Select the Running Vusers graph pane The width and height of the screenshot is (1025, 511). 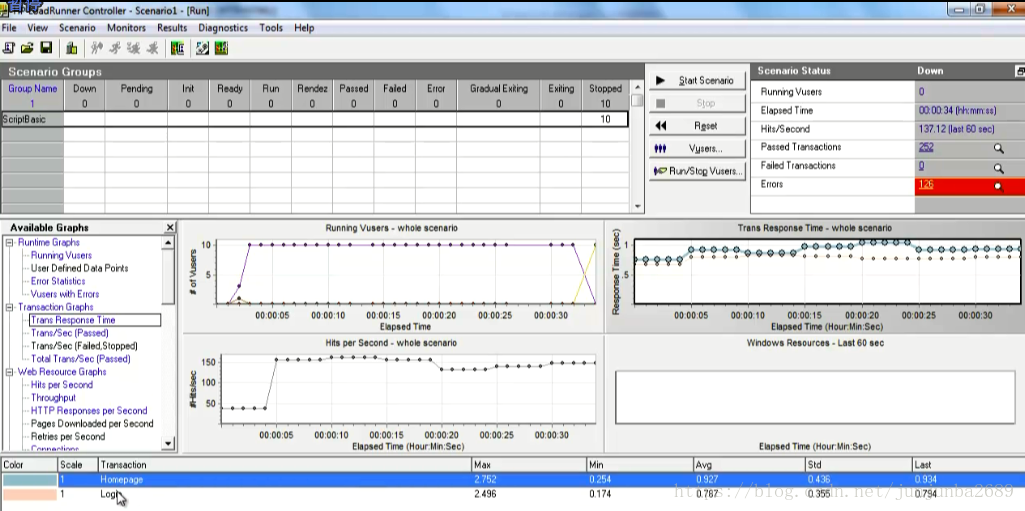tap(394, 277)
